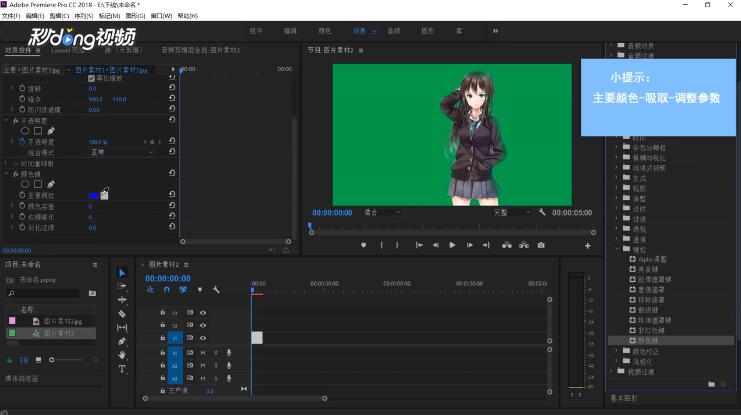This screenshot has width=741, height=415.
Task: Expand Color Correction effects folder
Action: click(617, 351)
